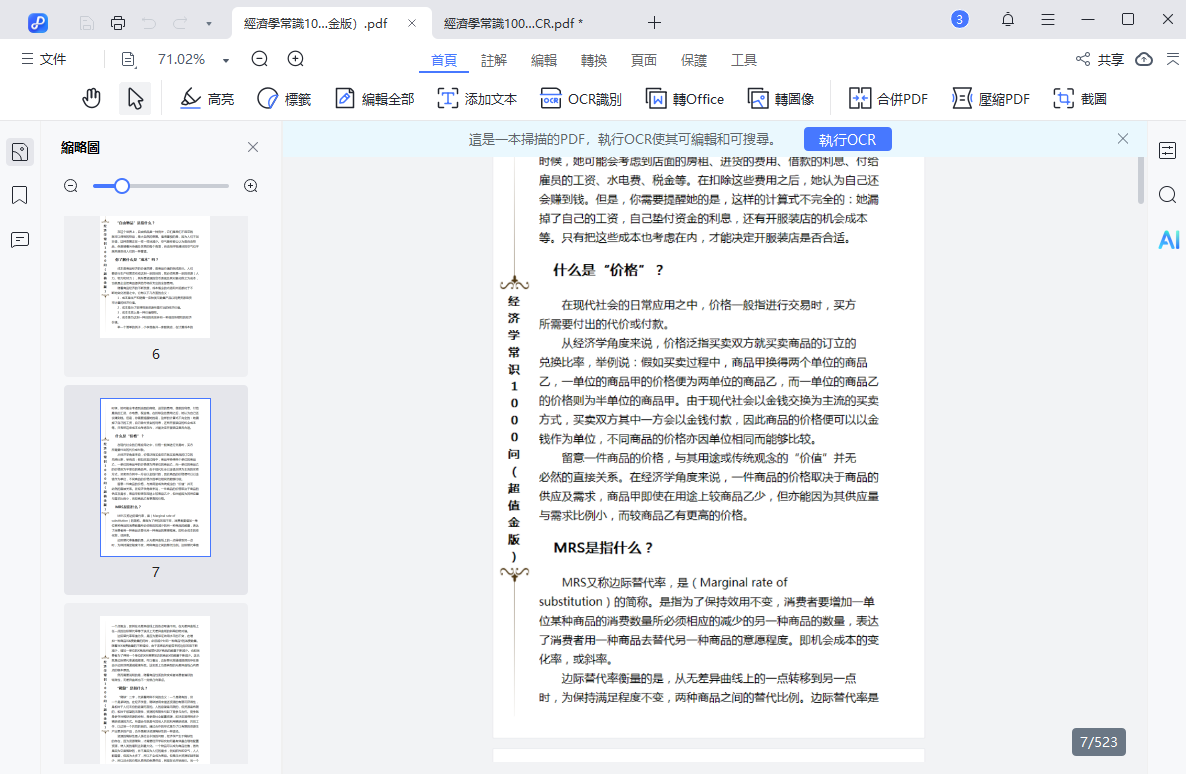Select the 工具 ribbon tab

coord(744,60)
